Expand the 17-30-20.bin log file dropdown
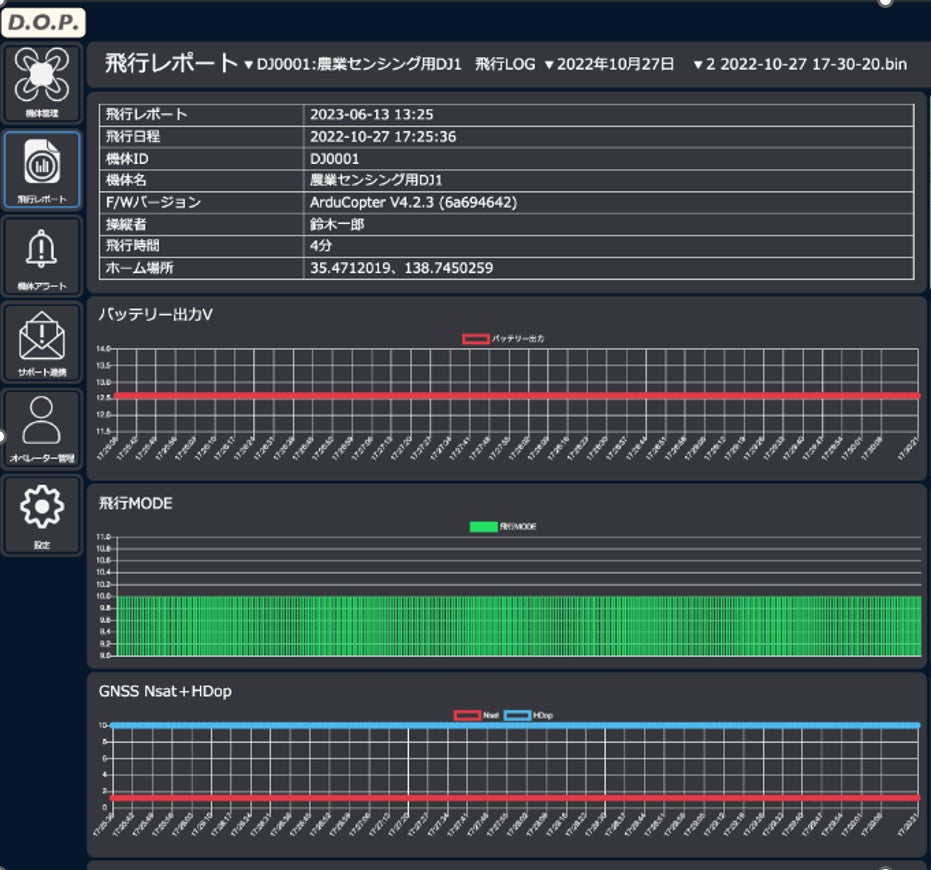Viewport: 931px width, 870px height. (800, 65)
